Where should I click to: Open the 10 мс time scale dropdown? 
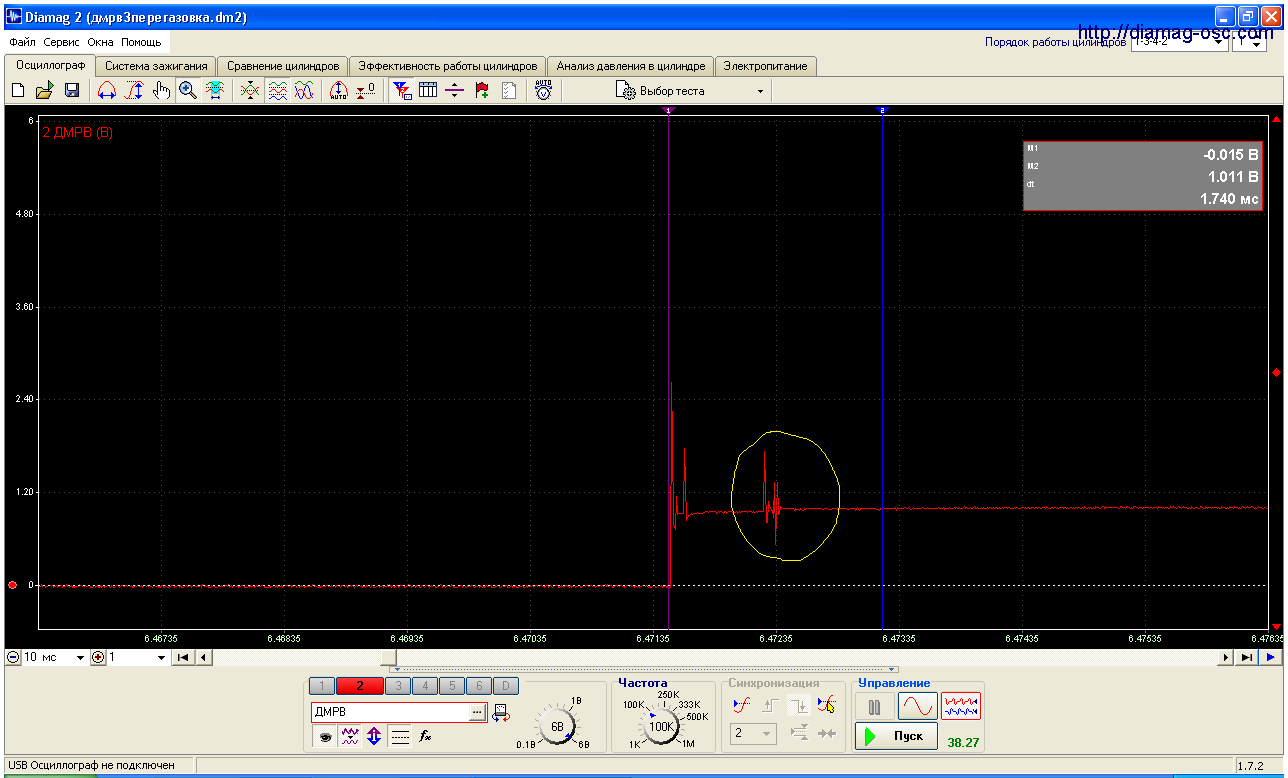point(81,658)
